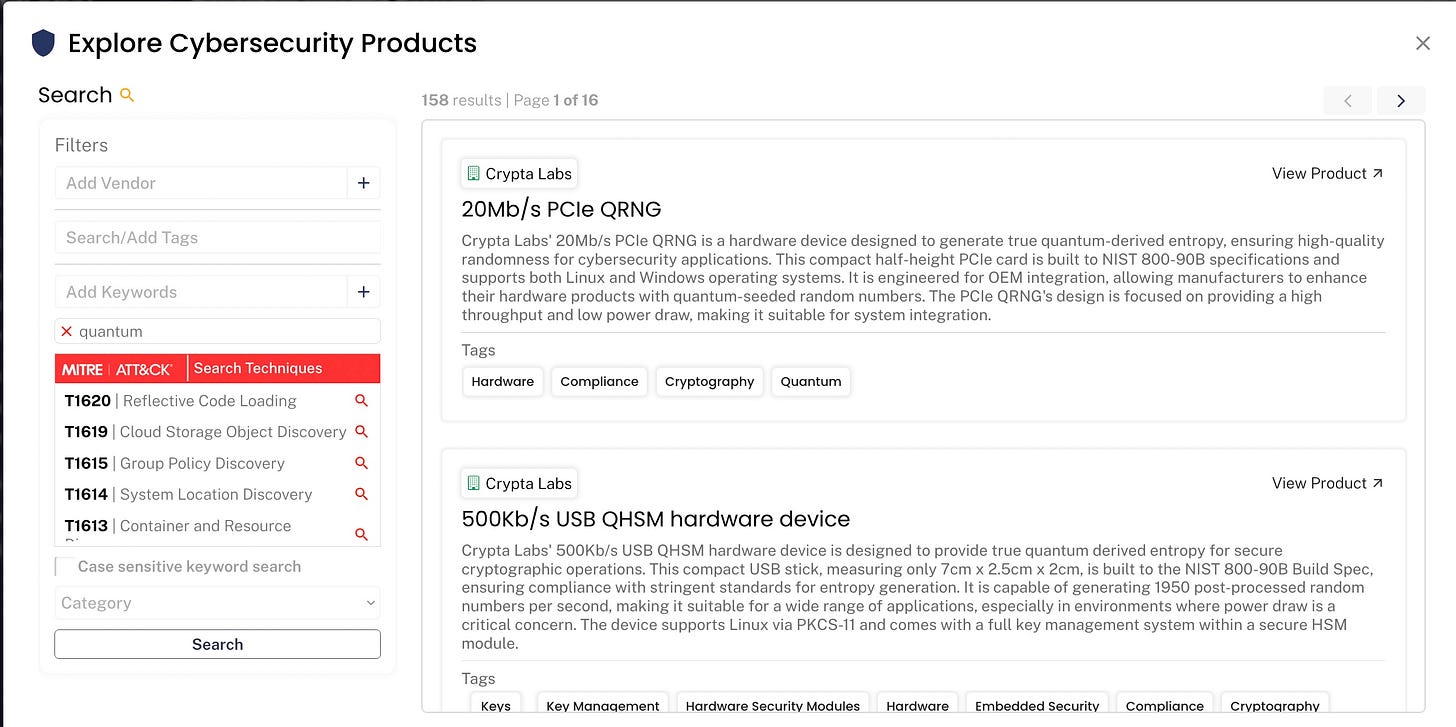Image resolution: width=1456 pixels, height=727 pixels.
Task: Click the shield logo beside Explore Cybersecurity Products
Action: pyautogui.click(x=43, y=43)
